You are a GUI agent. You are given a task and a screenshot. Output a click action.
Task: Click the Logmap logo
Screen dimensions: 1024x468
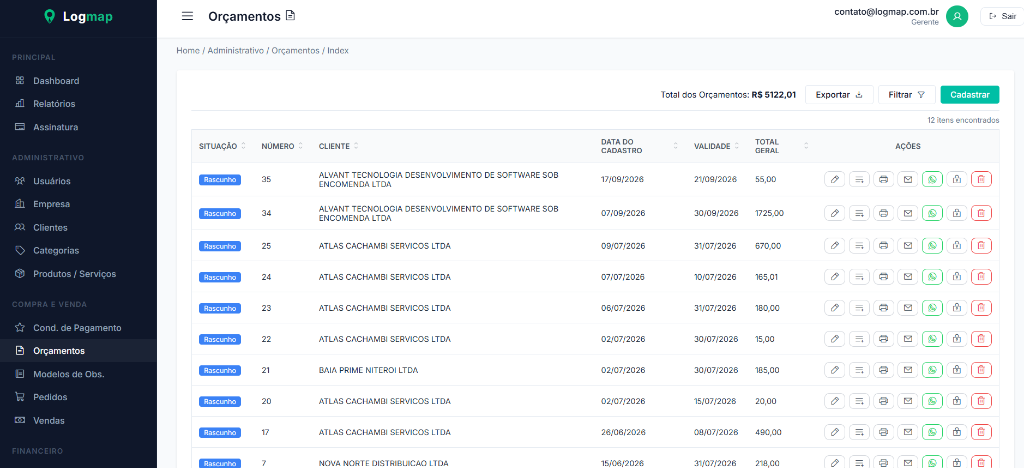tap(78, 16)
